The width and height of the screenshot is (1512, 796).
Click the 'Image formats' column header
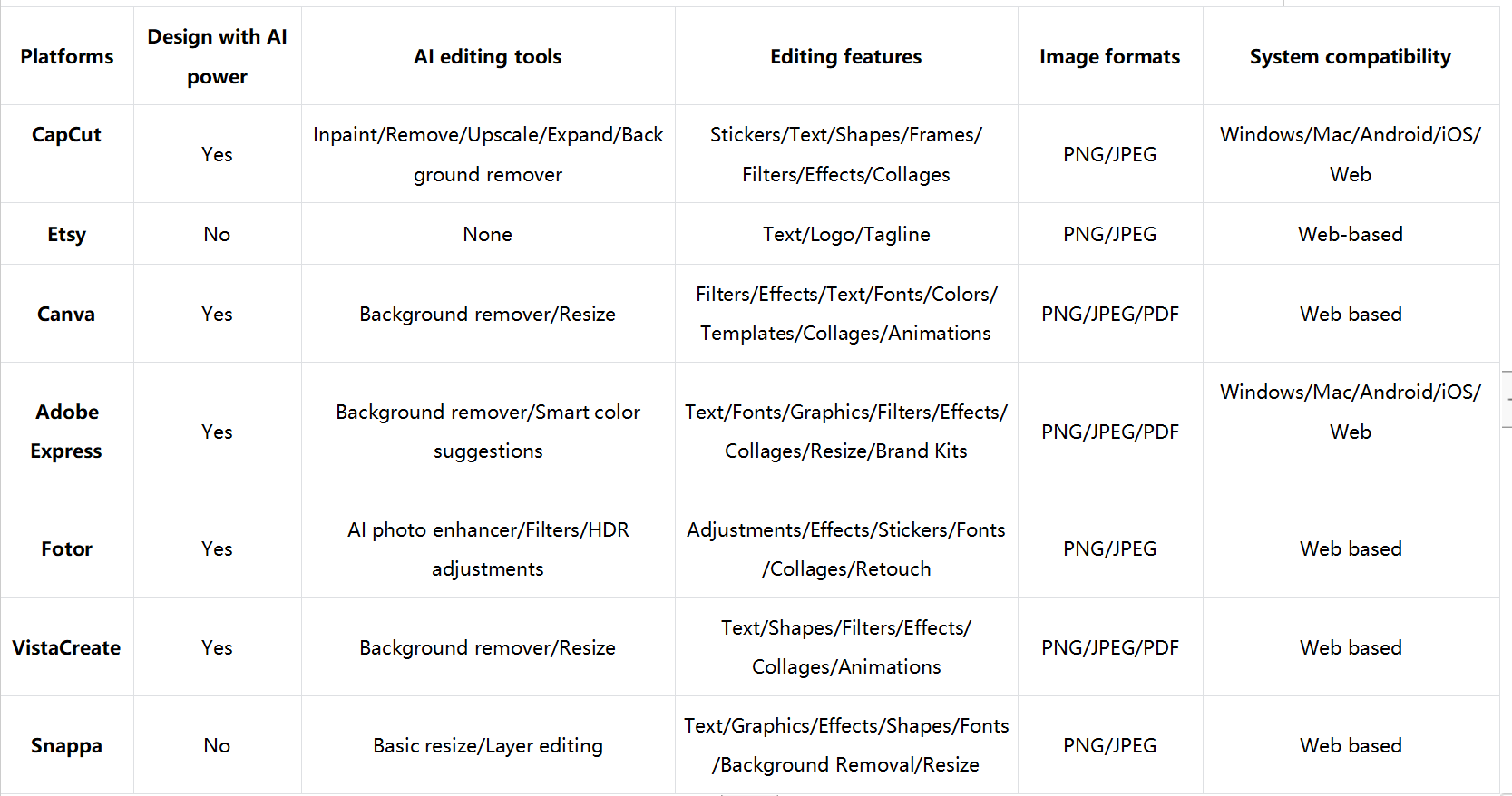pos(1109,56)
